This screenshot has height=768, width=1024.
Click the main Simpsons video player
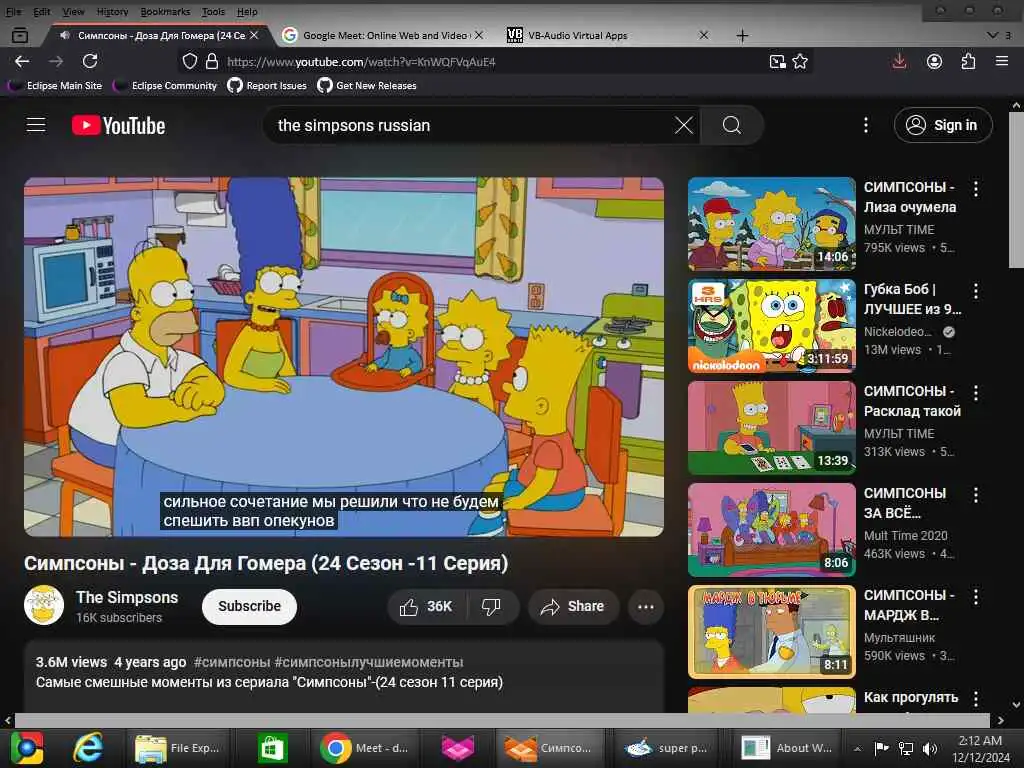344,357
